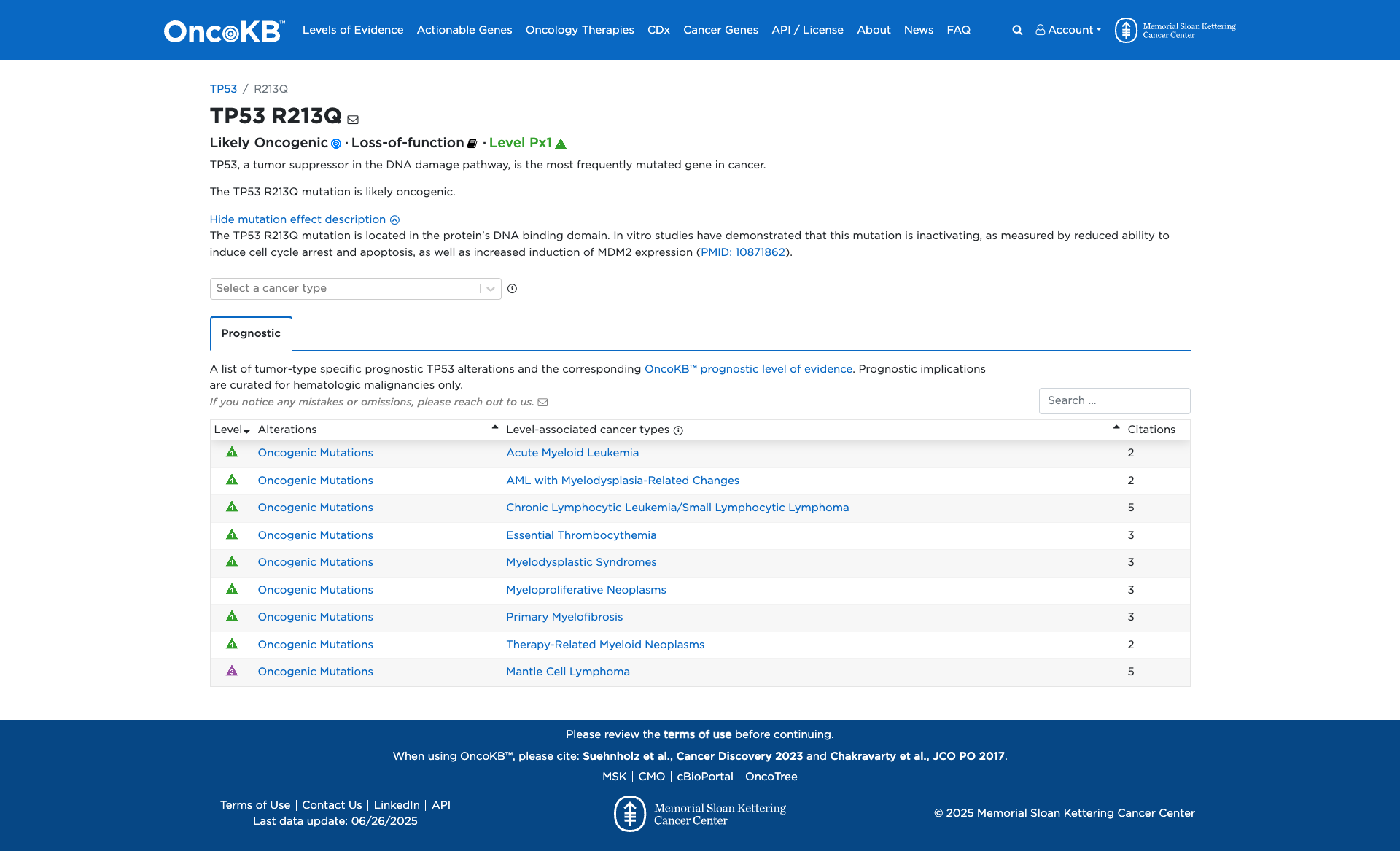Sort table by Alterations column

pyautogui.click(x=378, y=430)
